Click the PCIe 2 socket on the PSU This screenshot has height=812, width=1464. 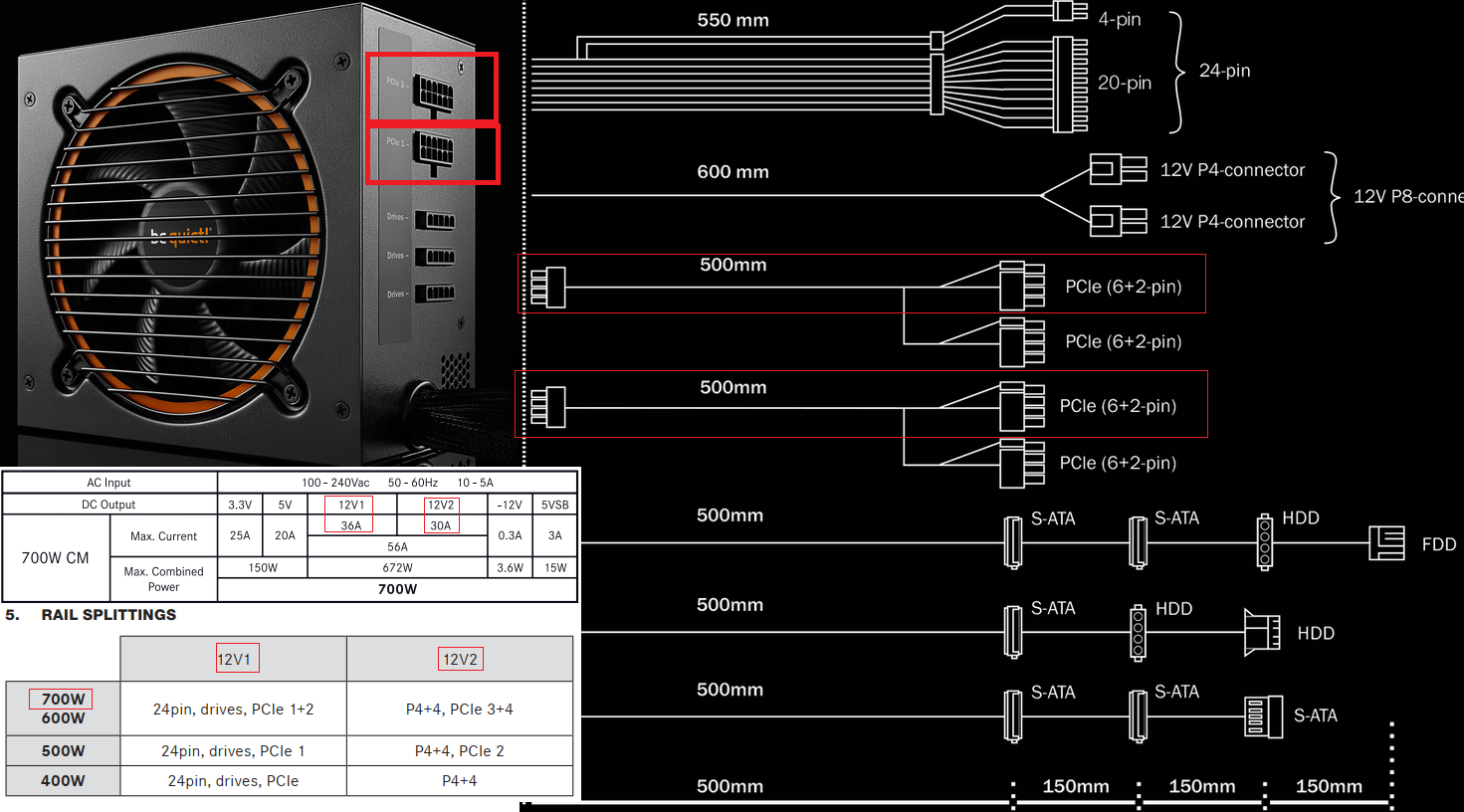(436, 95)
